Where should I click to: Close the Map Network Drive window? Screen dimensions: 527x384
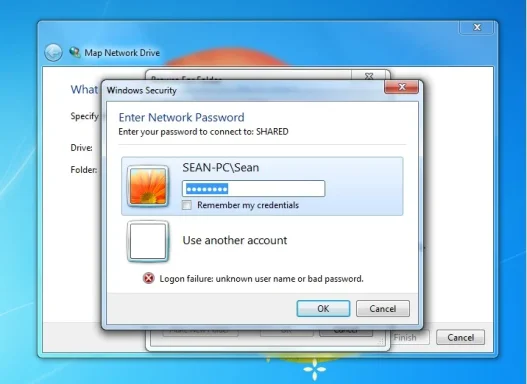[477, 27]
